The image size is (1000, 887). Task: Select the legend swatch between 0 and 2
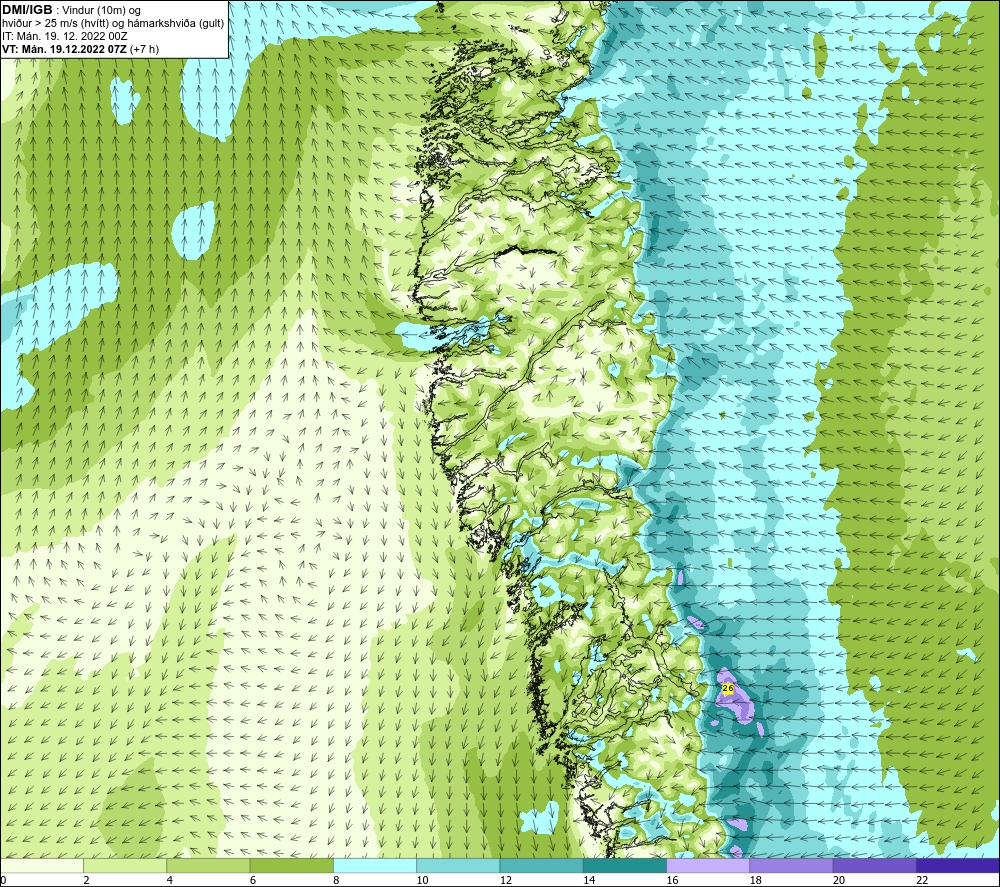[x=41, y=865]
